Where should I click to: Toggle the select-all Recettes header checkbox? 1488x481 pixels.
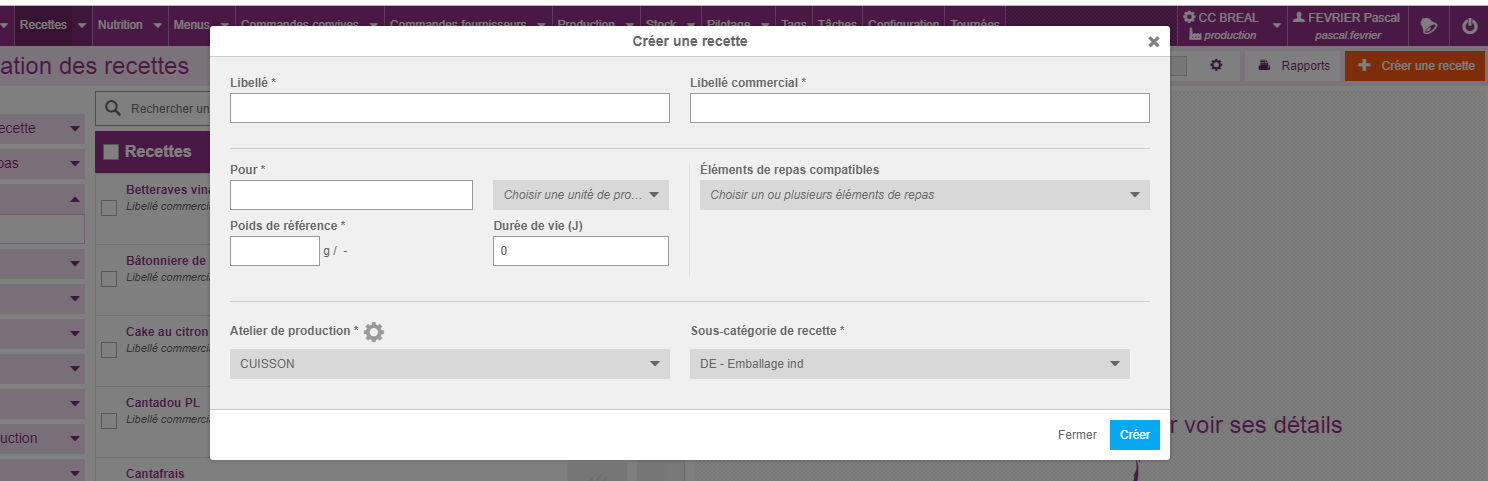point(111,152)
